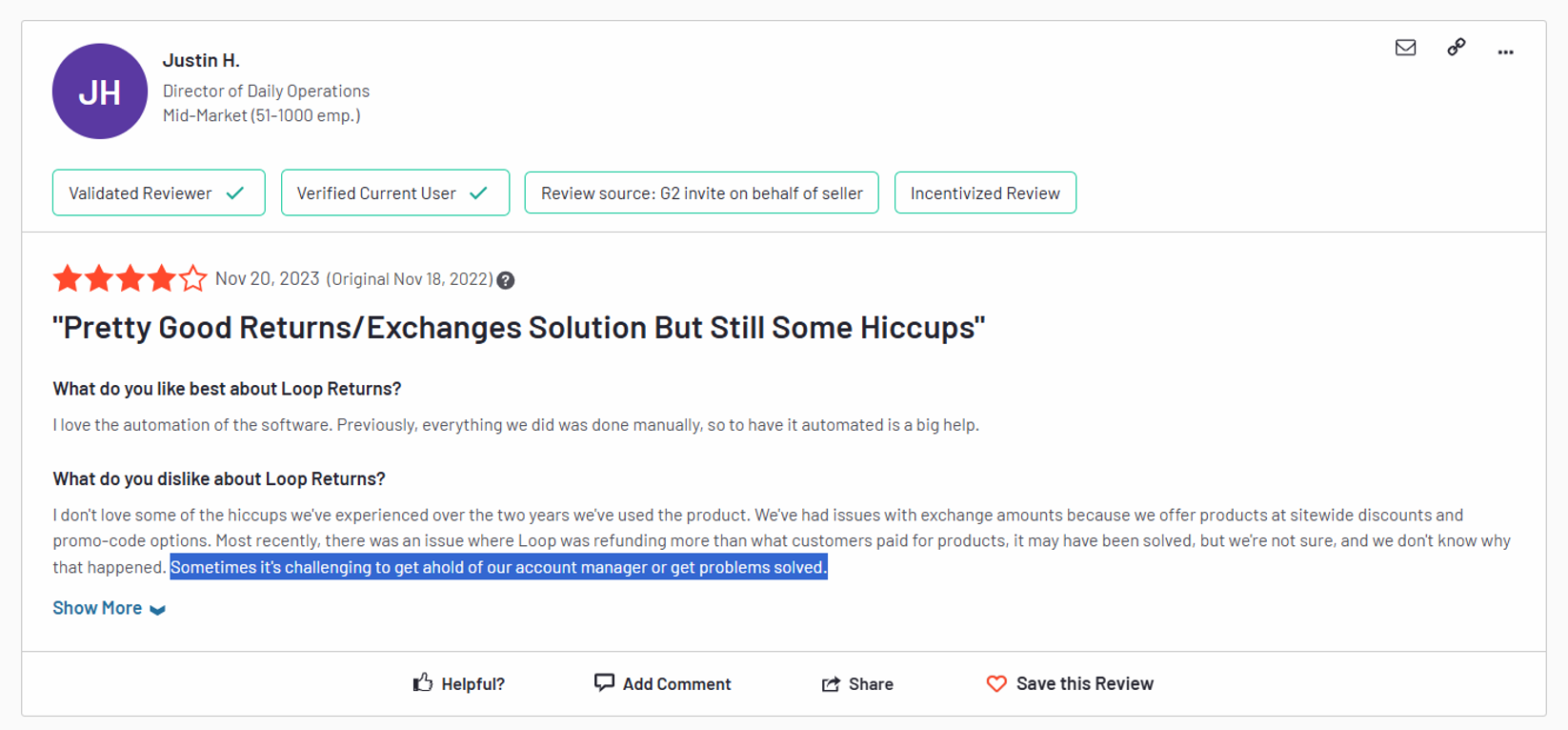This screenshot has width=1568, height=730.
Task: Click the Validated Reviewer checkmark badge
Action: (x=158, y=193)
